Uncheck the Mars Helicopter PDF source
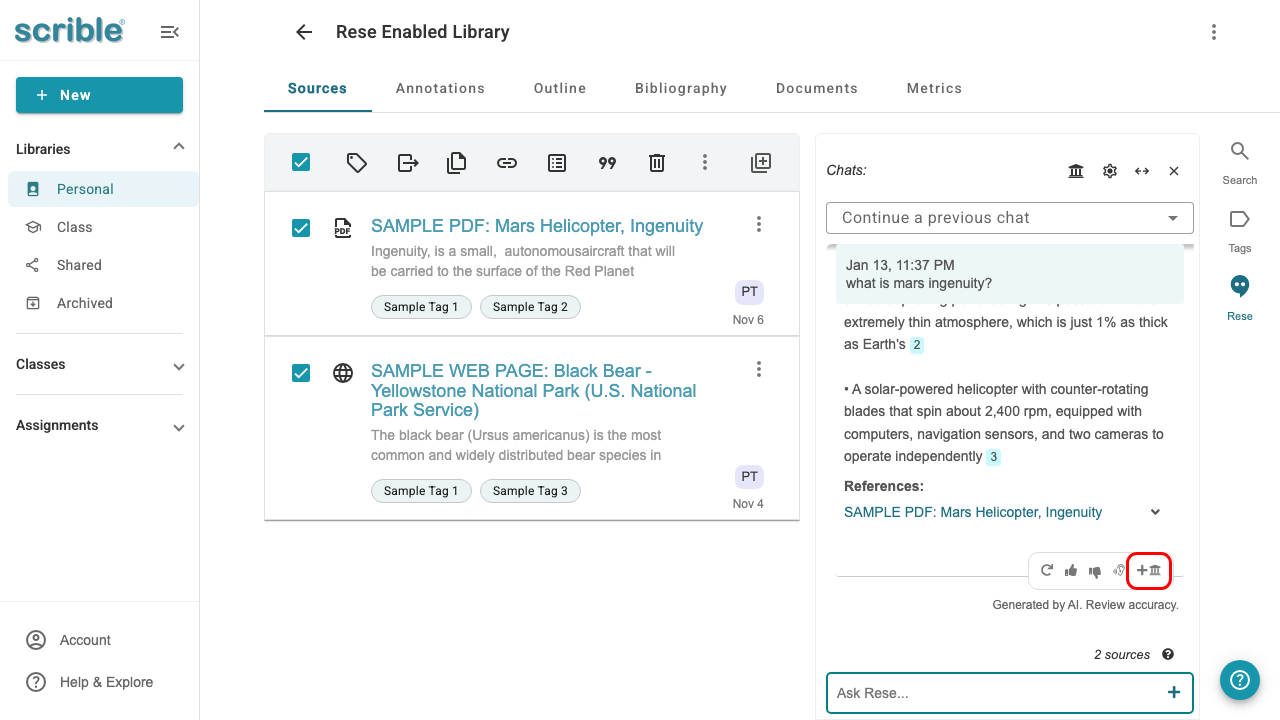1280x720 pixels. coord(300,228)
